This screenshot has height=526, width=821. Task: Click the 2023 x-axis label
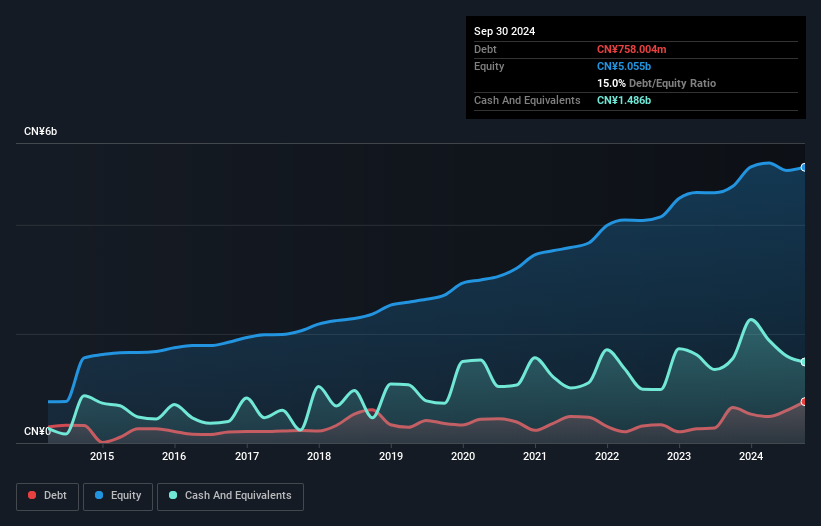click(679, 456)
